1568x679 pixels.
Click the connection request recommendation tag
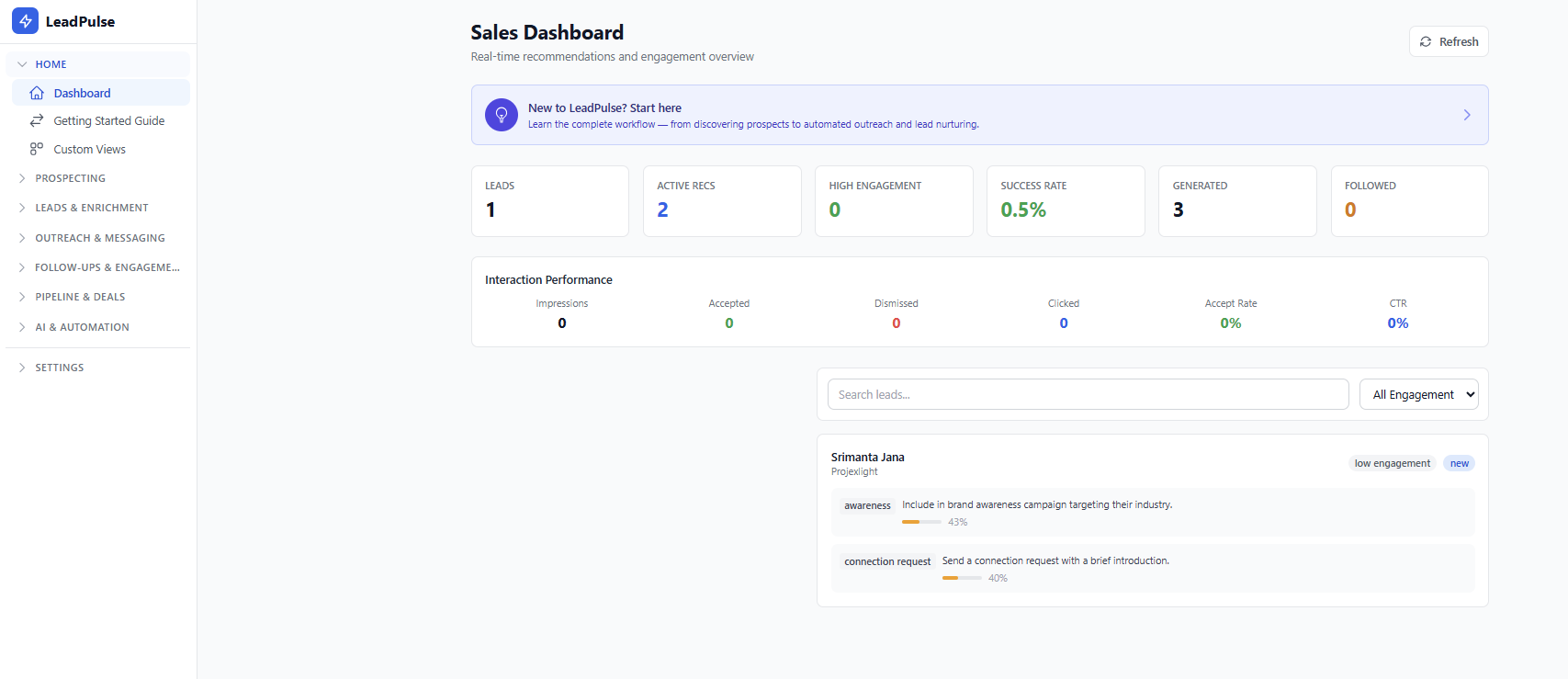pos(887,561)
